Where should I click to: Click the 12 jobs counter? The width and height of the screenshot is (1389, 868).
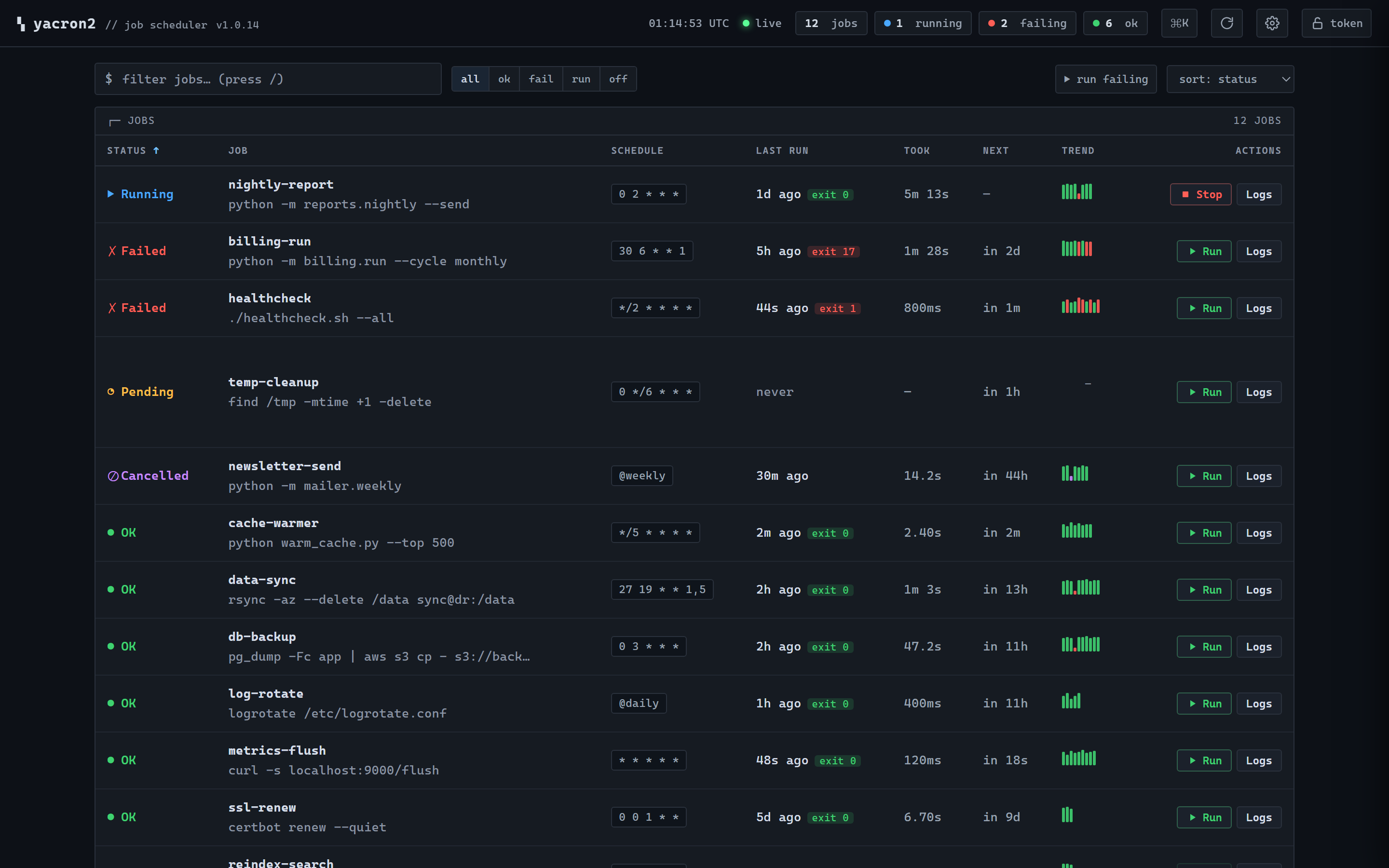(831, 24)
